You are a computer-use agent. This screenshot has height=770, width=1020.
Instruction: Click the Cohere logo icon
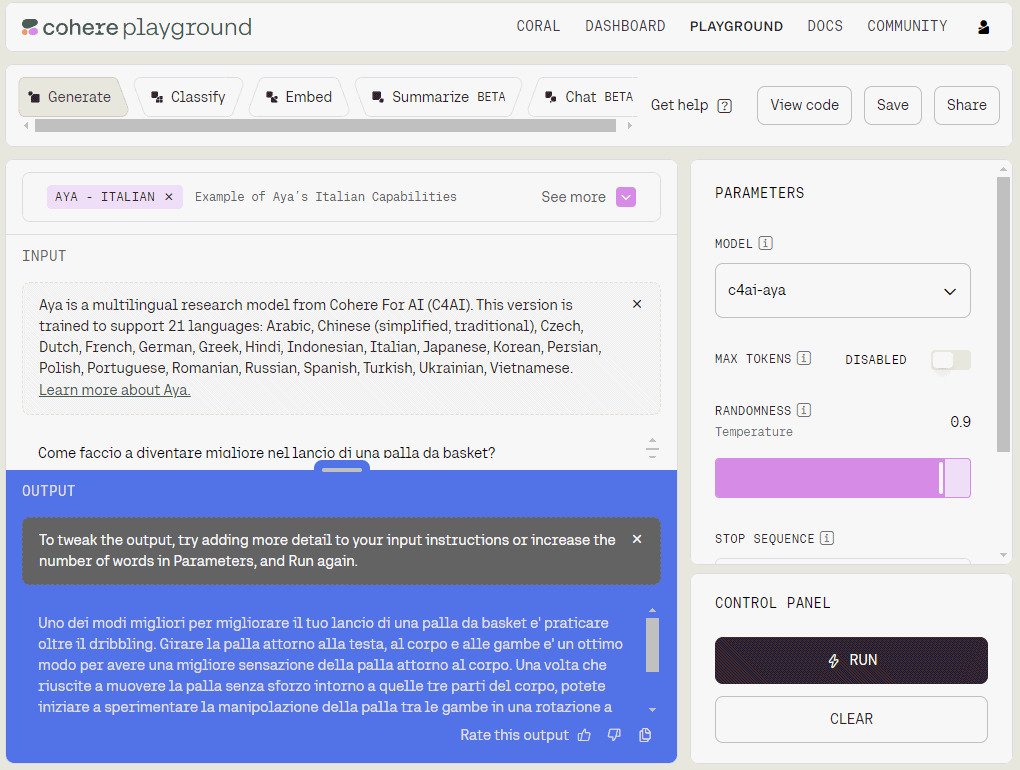click(x=30, y=27)
